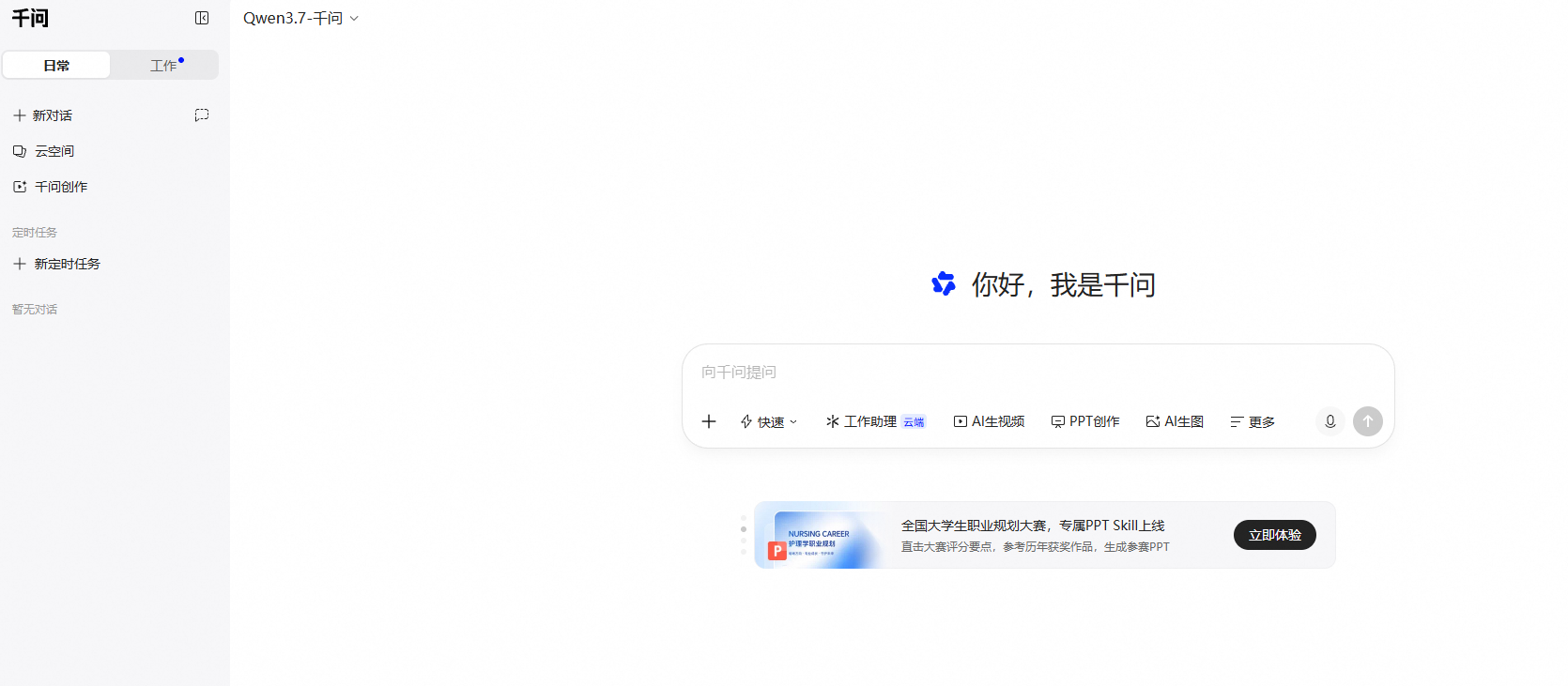This screenshot has height=686, width=1568.
Task: Open 千问创作 creation page
Action: pyautogui.click(x=50, y=187)
